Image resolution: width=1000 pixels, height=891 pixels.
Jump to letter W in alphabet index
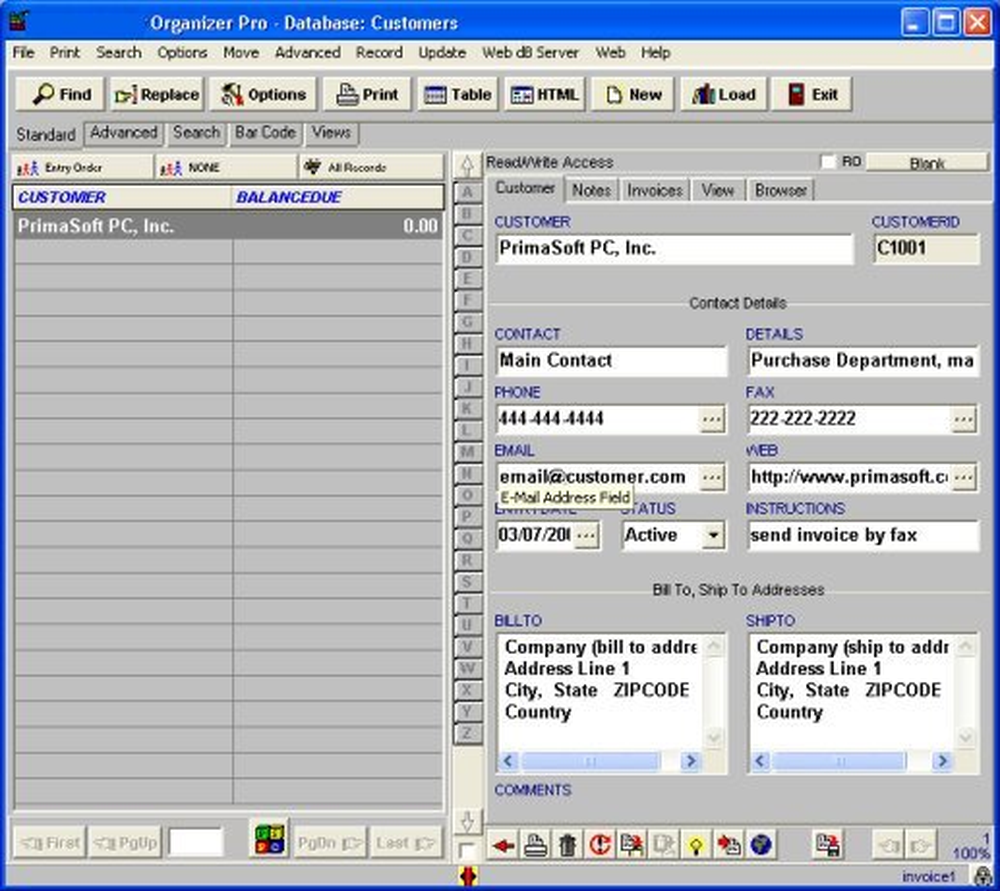[x=467, y=668]
